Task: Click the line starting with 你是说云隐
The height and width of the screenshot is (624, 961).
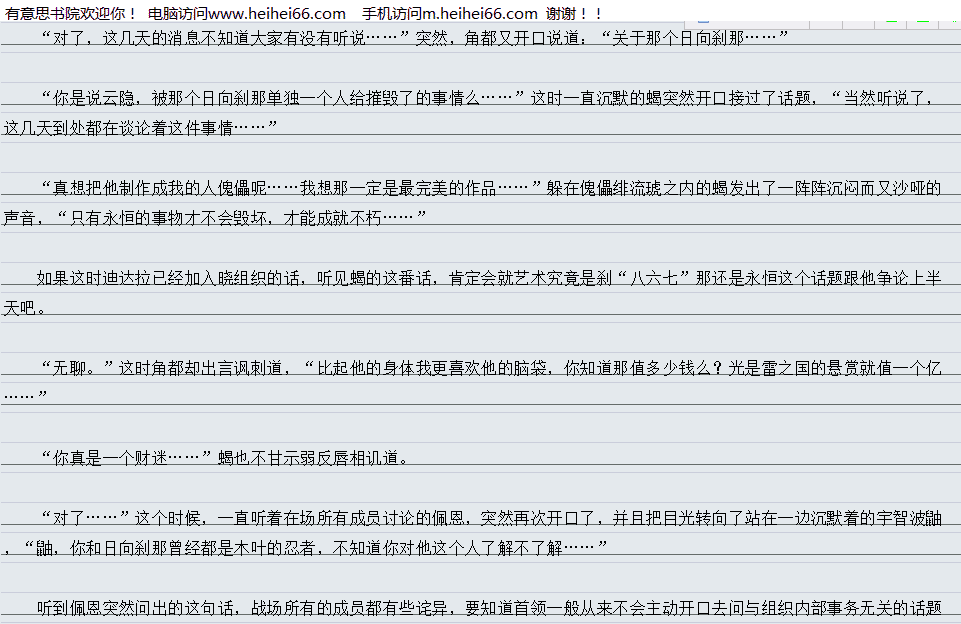Action: (x=480, y=98)
